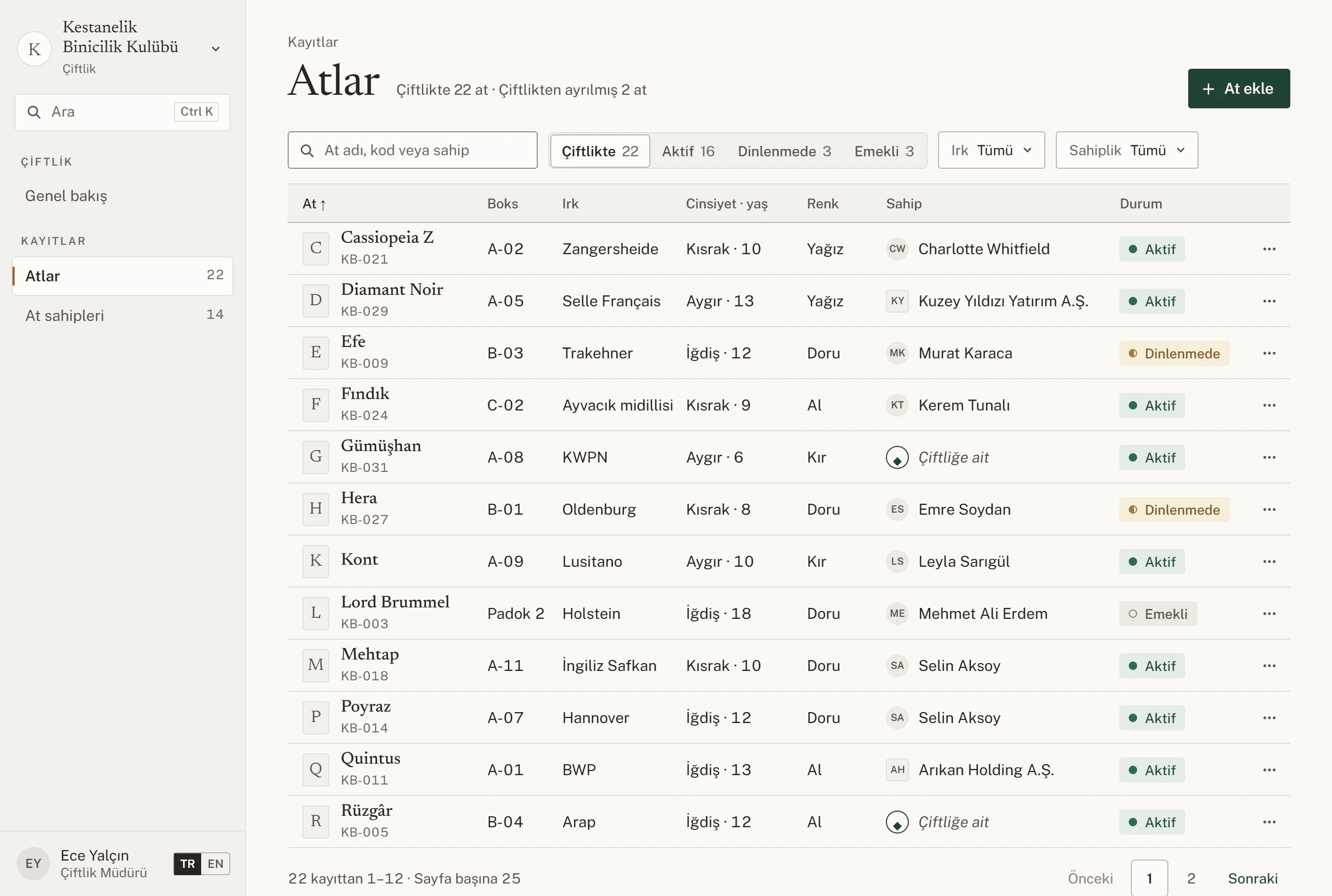
Task: Select the TR language toggle
Action: coord(188,863)
